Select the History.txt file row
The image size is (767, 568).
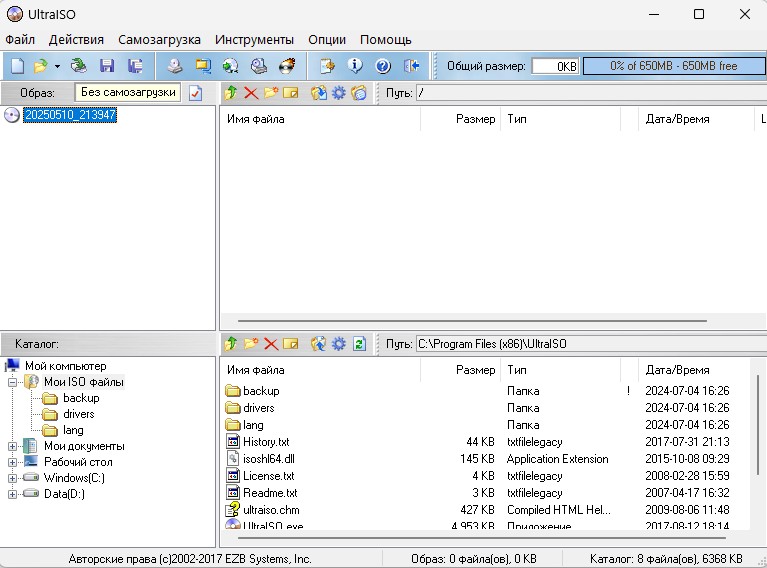click(x=484, y=442)
